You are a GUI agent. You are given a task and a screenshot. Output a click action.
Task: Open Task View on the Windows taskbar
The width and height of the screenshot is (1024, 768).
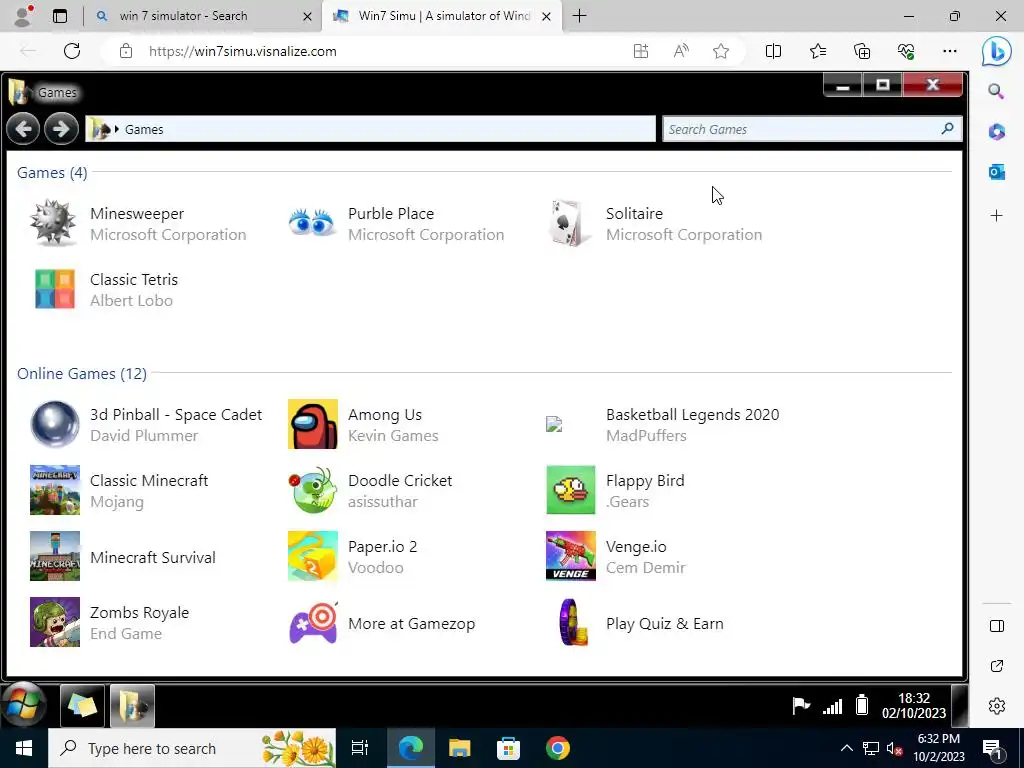[x=360, y=748]
